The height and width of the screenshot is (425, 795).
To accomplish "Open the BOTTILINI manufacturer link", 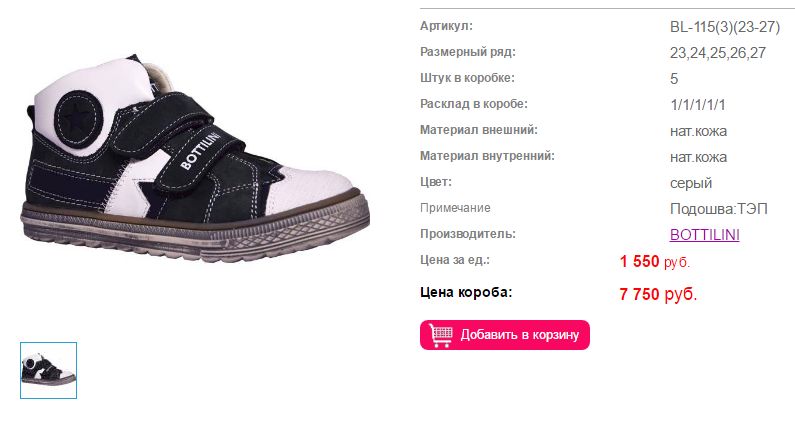I will pos(704,235).
